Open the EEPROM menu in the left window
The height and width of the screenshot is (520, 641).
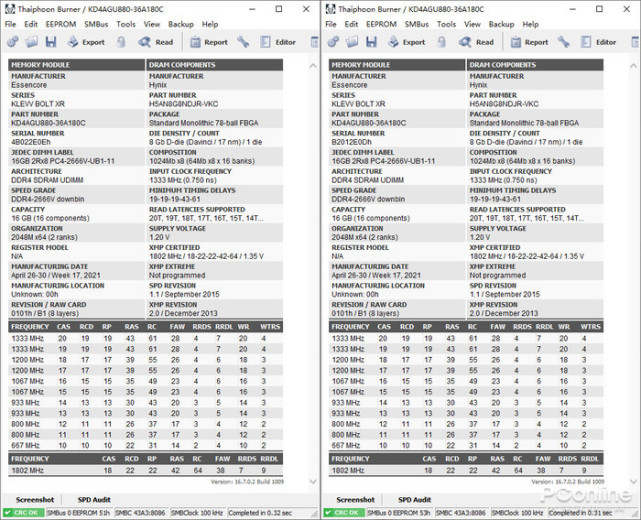61,25
